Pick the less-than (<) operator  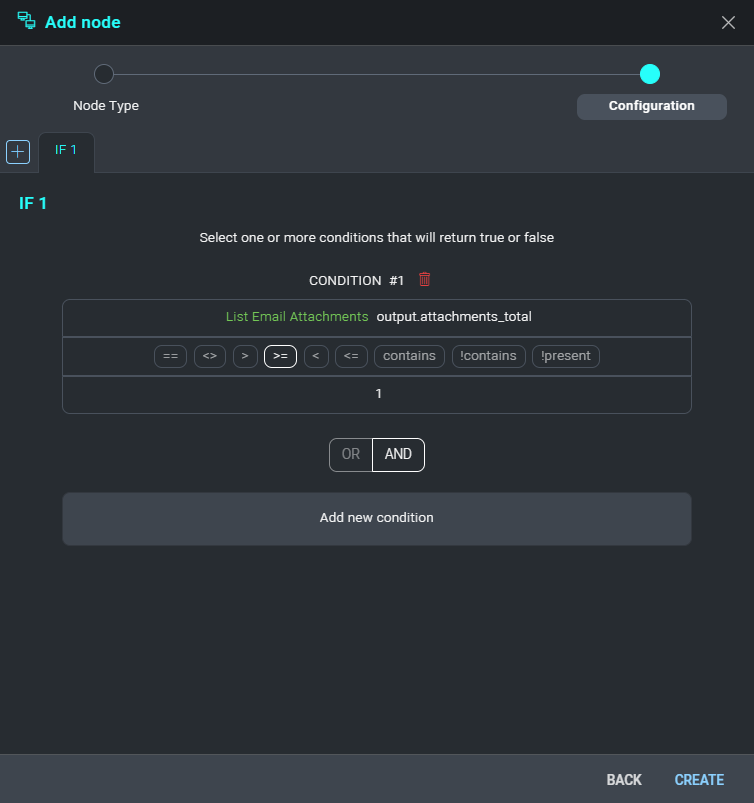pos(316,356)
